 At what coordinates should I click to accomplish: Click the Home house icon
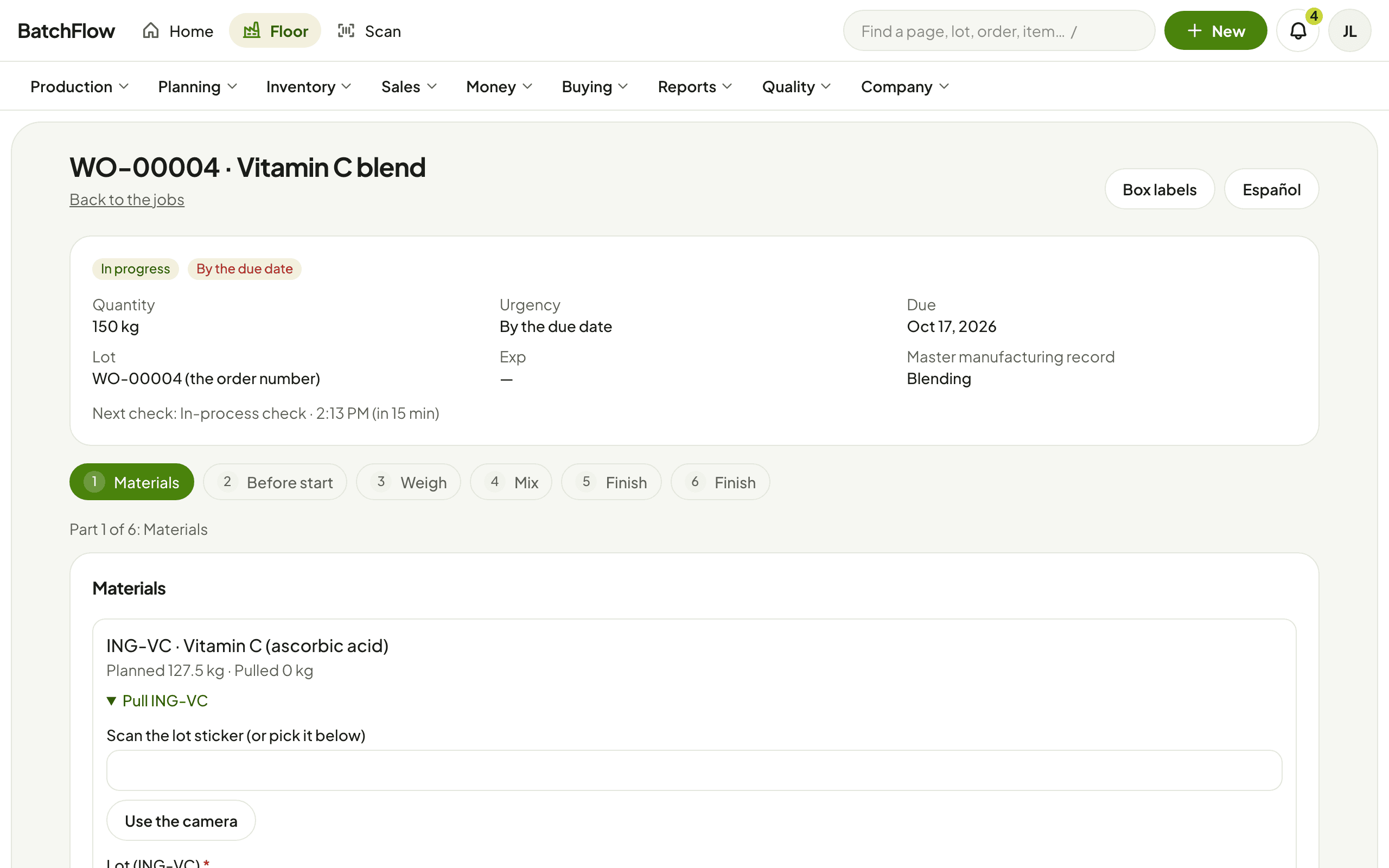tap(150, 30)
